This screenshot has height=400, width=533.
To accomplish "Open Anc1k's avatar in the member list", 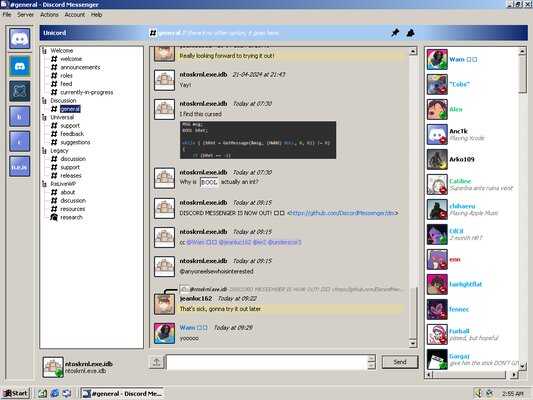I will pos(437,135).
